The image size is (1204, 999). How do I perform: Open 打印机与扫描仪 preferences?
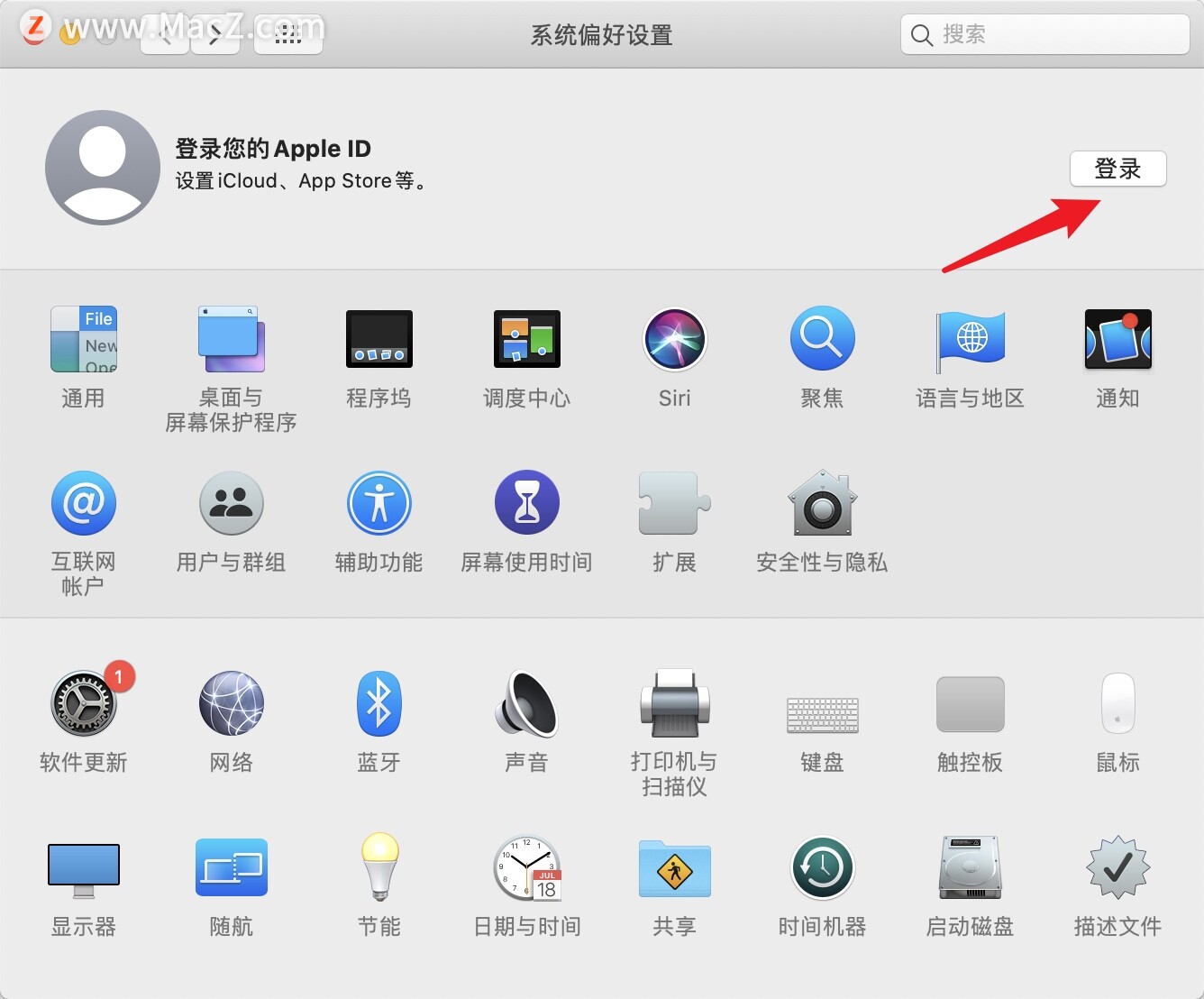pos(675,703)
